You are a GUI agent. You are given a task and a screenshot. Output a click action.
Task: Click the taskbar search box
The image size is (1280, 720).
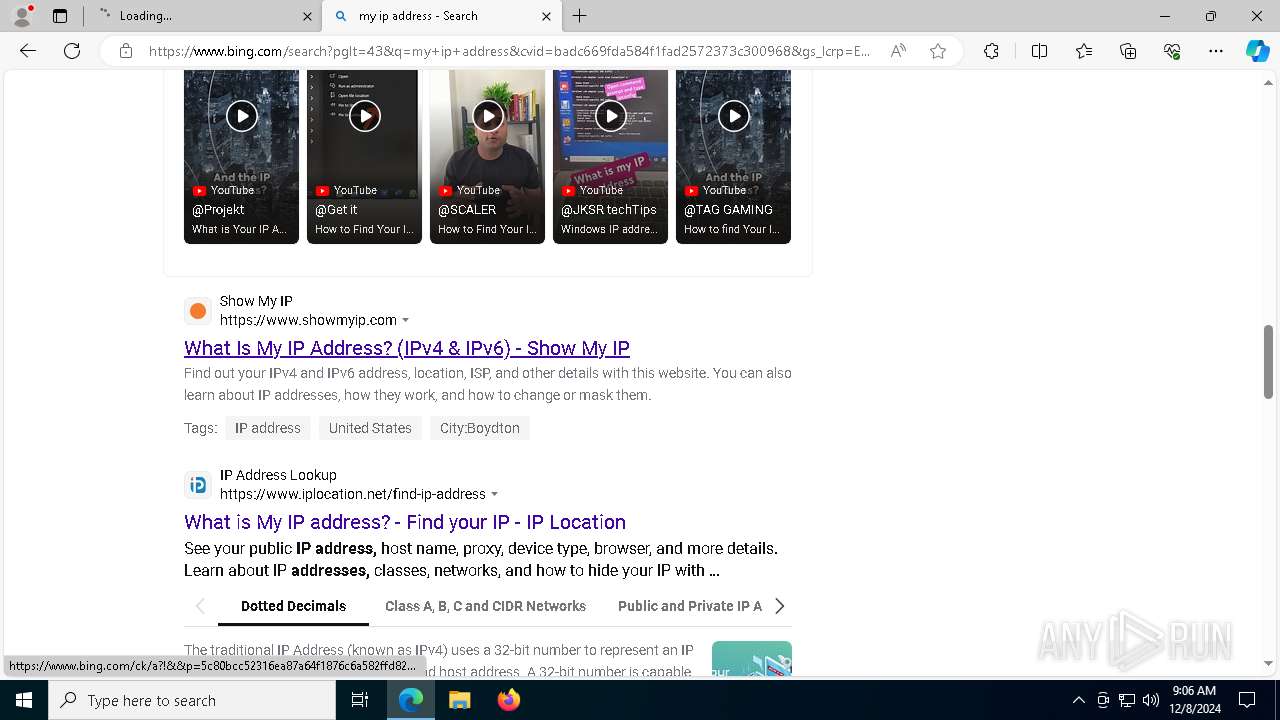tap(192, 700)
